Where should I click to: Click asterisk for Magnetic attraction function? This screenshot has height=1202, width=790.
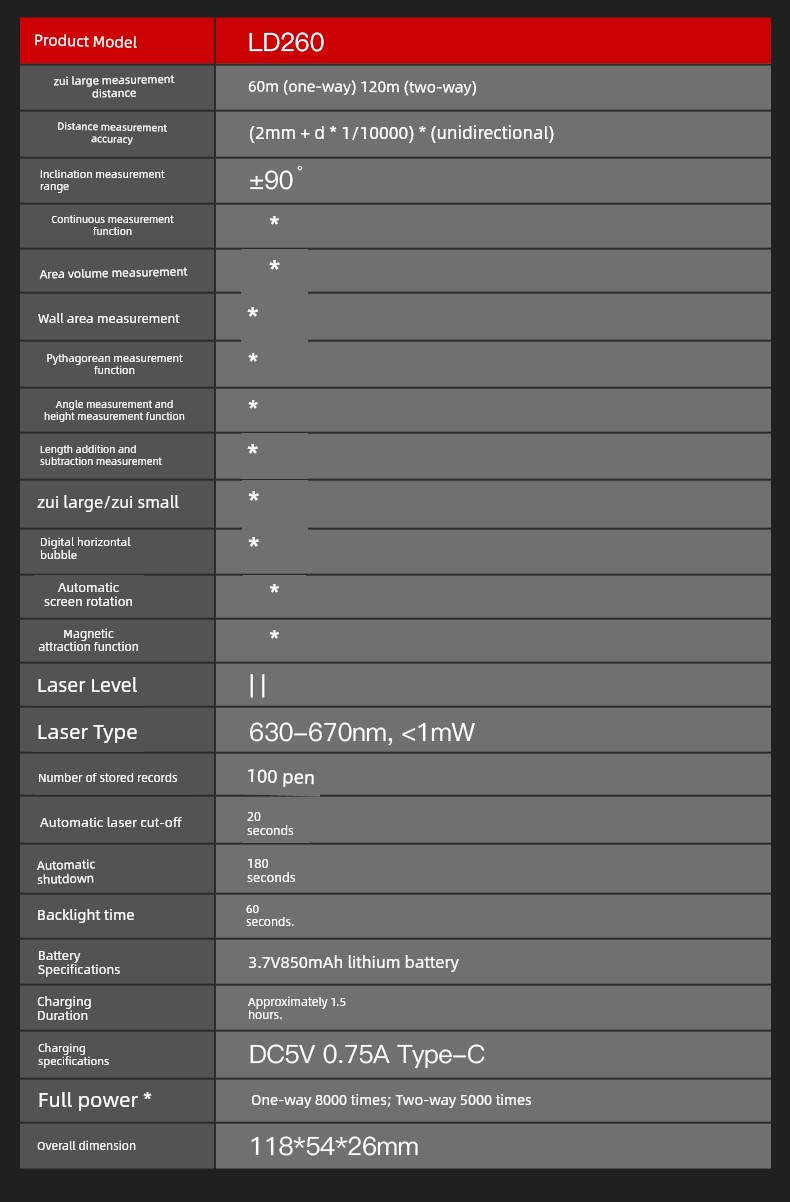[x=274, y=636]
